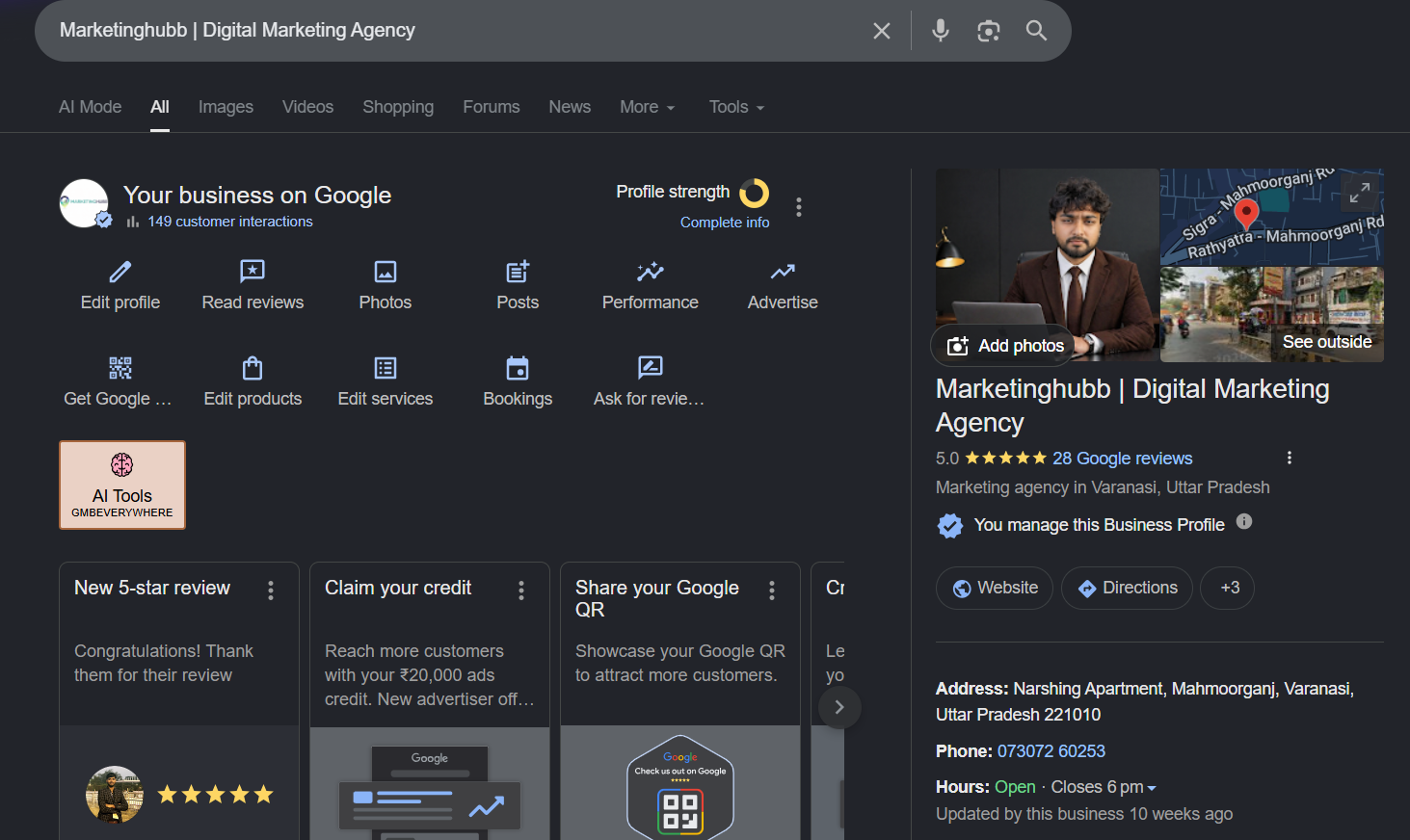Open the Performance sparkle chart icon
The image size is (1410, 840).
pos(651,272)
